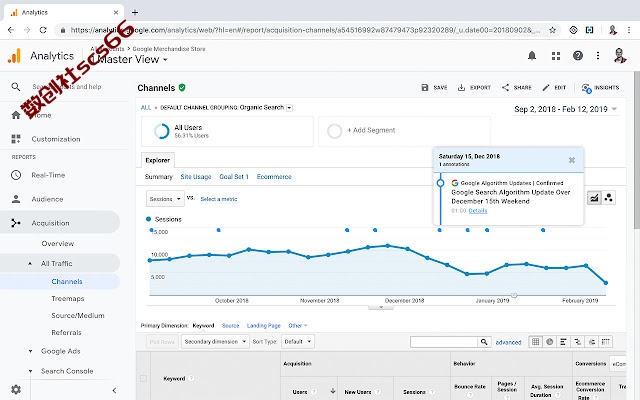Open Audience reports
This screenshot has width=640, height=400.
pos(47,199)
